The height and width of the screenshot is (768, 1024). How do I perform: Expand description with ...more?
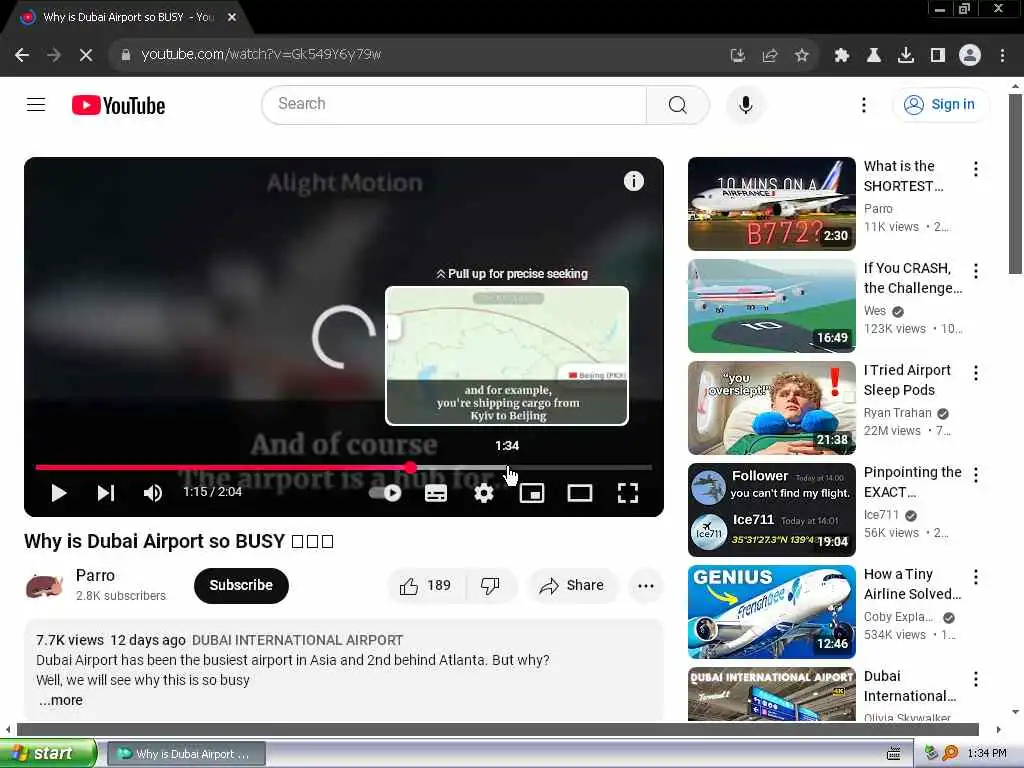click(x=61, y=700)
